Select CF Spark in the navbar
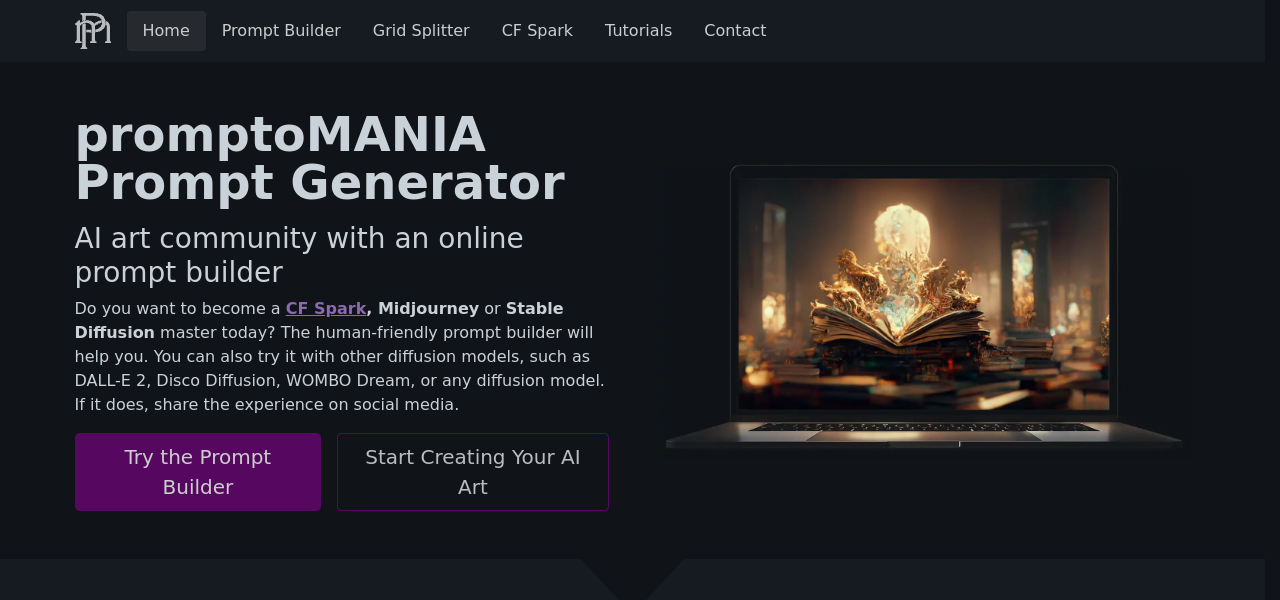 coord(537,31)
